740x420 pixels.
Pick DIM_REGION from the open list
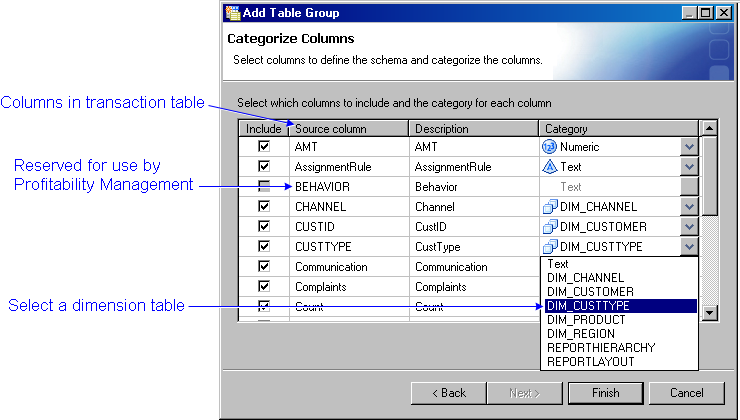click(x=578, y=334)
